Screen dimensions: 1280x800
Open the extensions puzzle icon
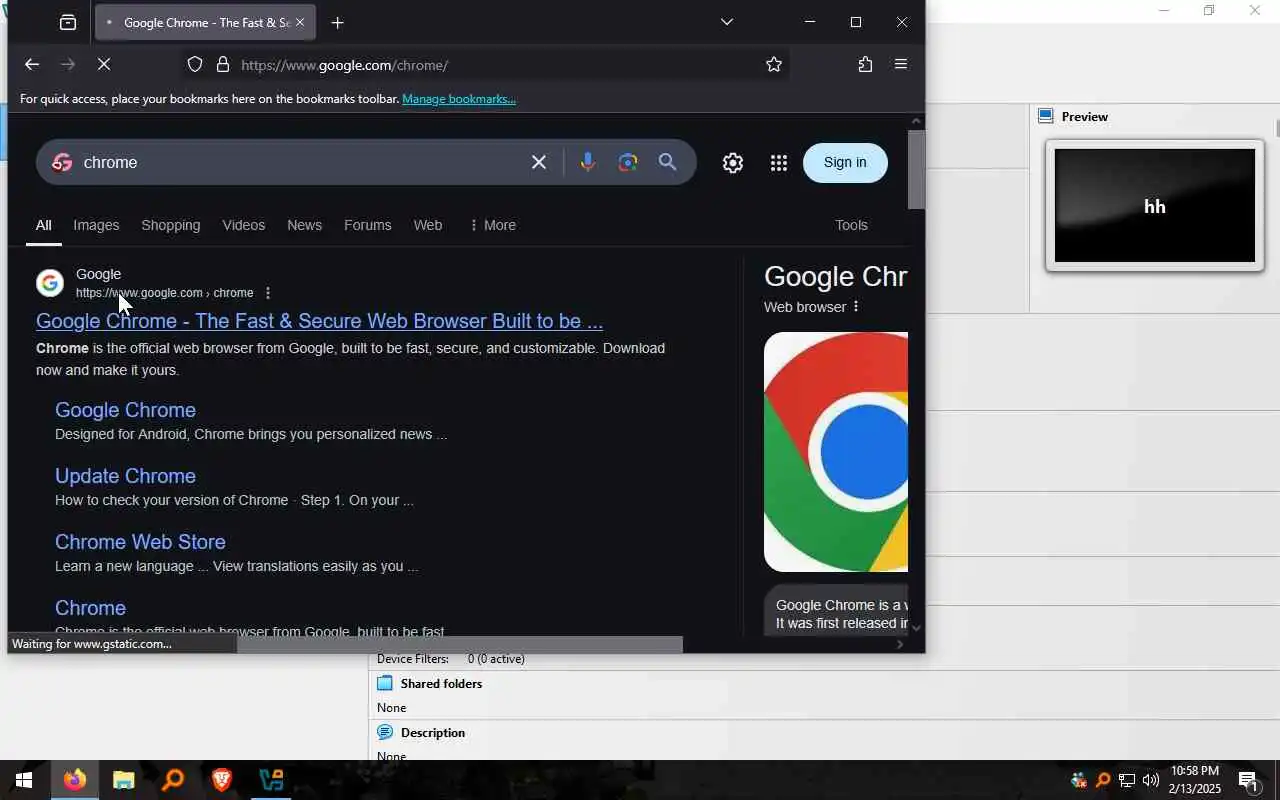coord(865,65)
